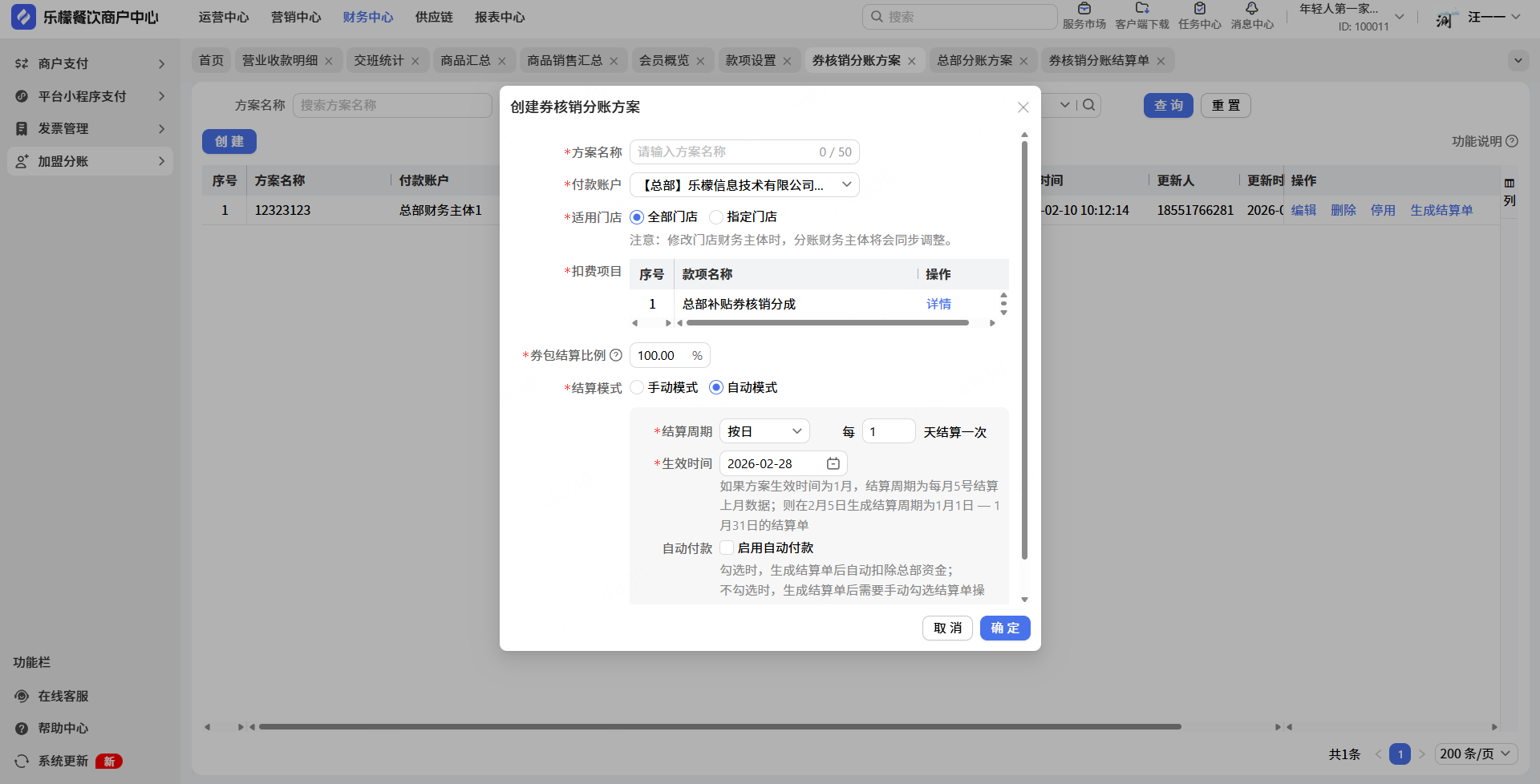This screenshot has width=1540, height=784.
Task: Click the calendar icon in 生效时间 field
Action: pyautogui.click(x=833, y=463)
